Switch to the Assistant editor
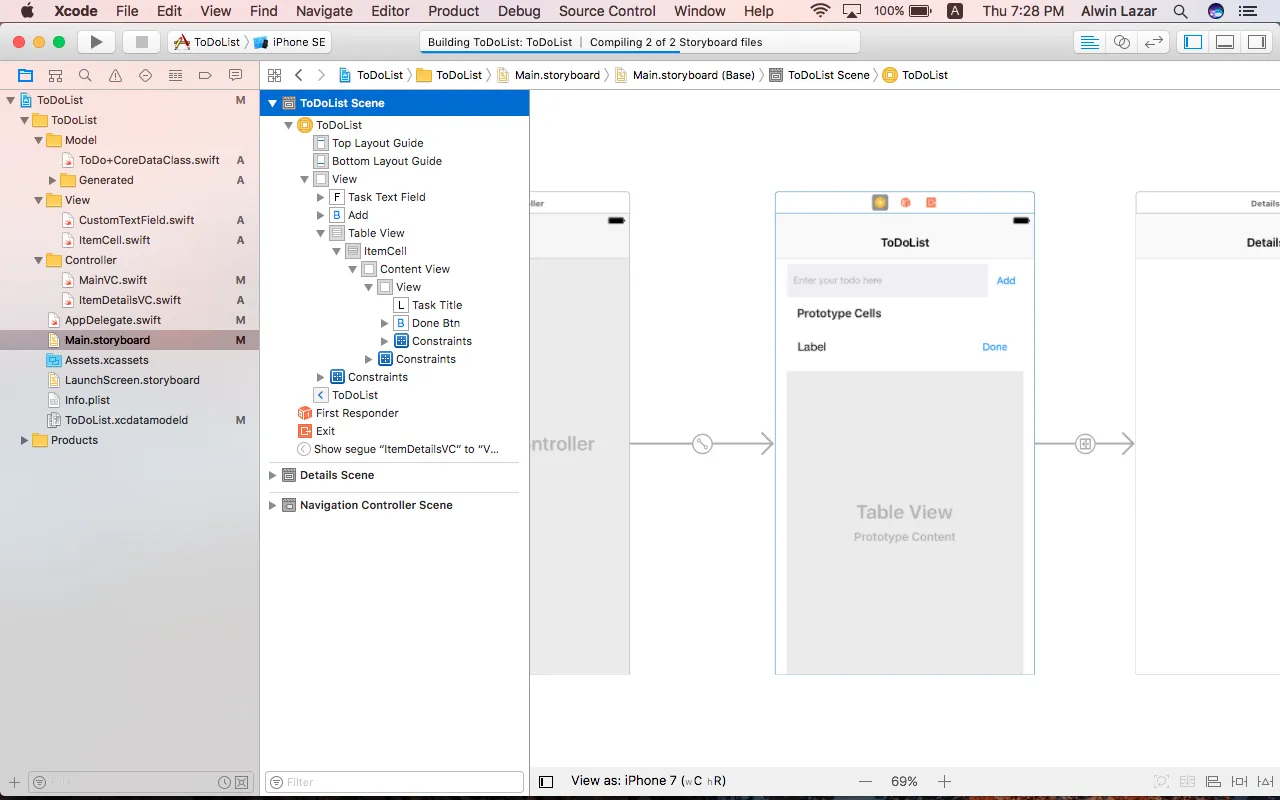Image resolution: width=1280 pixels, height=800 pixels. [1122, 42]
